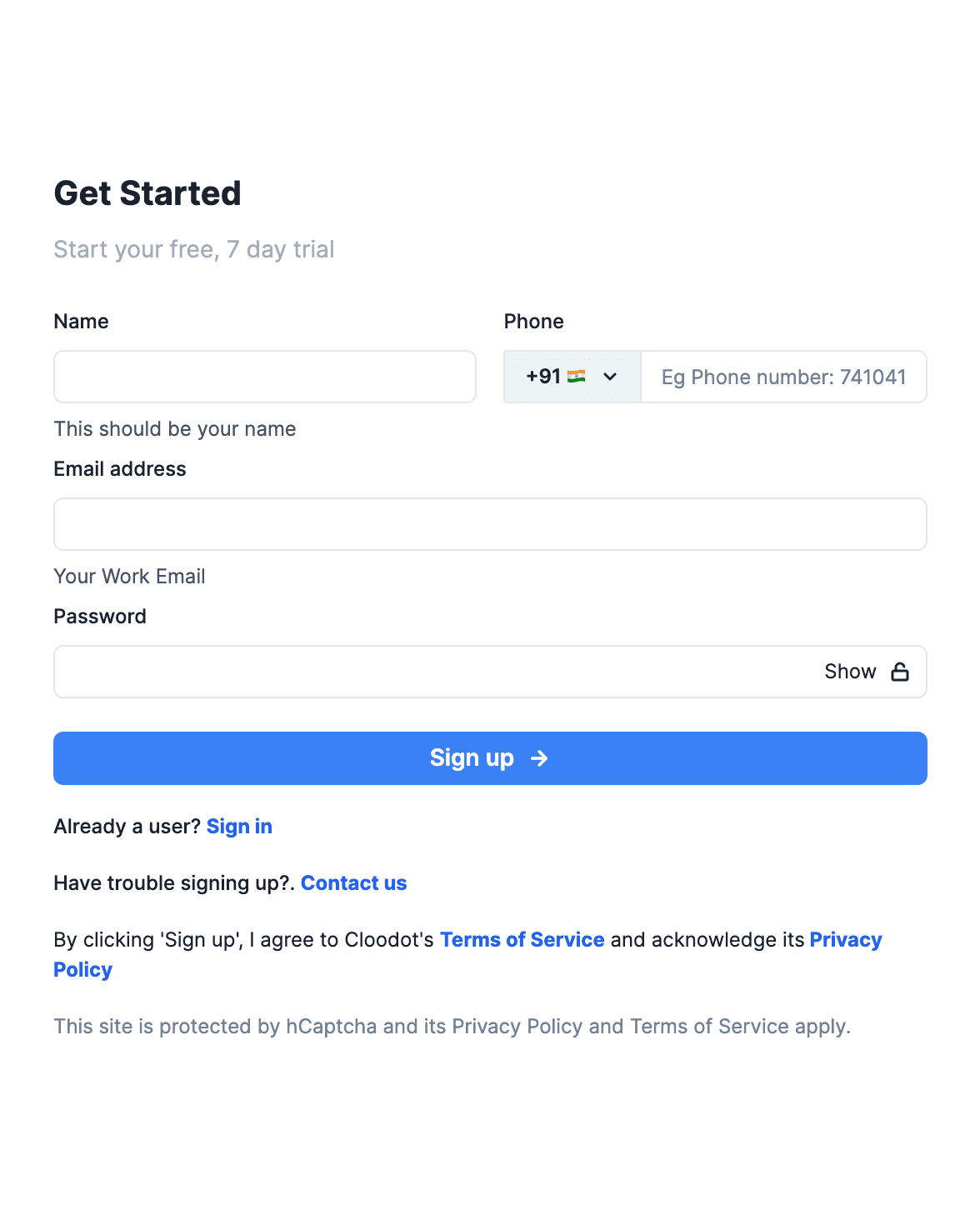Open the Sign in link
This screenshot has height=1210, width=980.
[239, 826]
